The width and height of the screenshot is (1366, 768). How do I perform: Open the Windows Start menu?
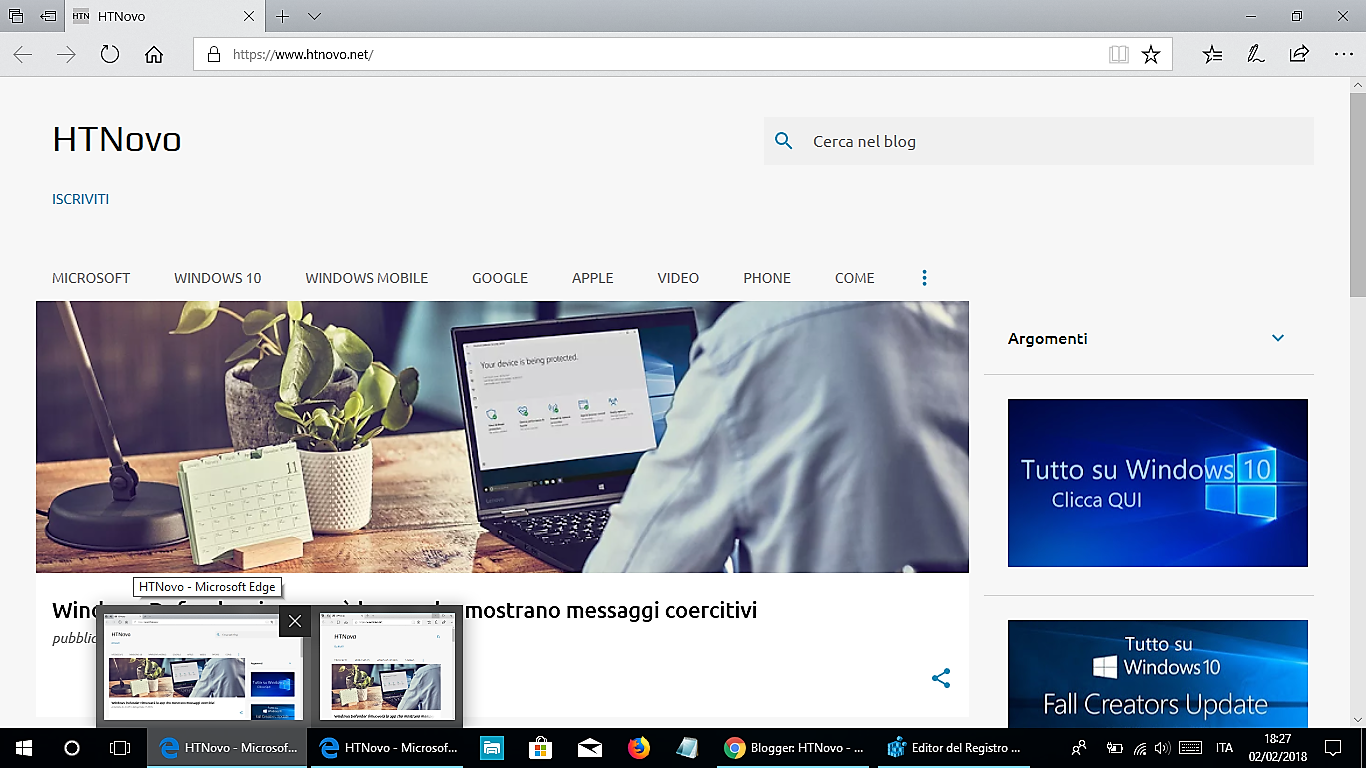coord(24,747)
